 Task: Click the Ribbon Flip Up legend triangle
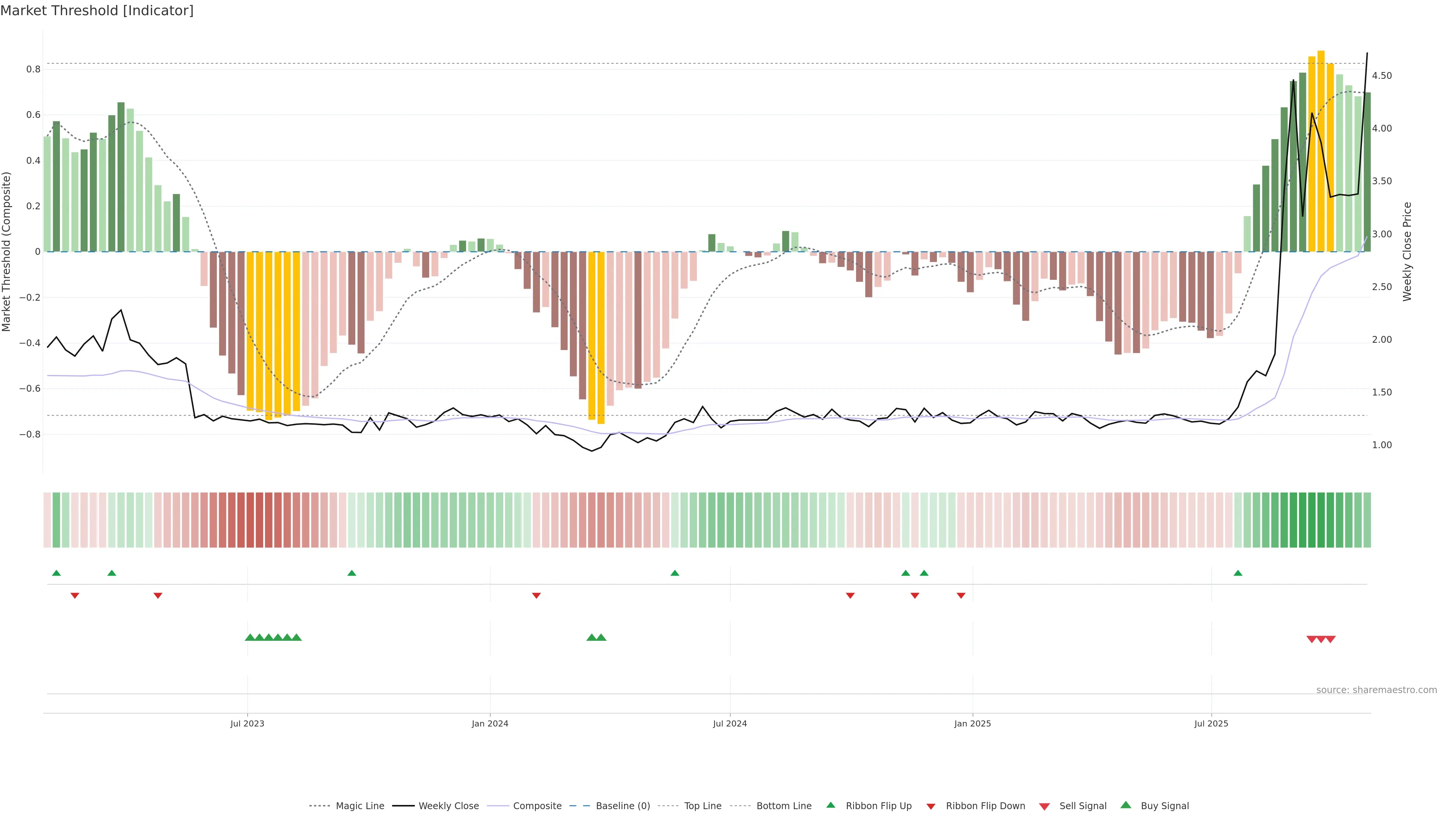[830, 805]
